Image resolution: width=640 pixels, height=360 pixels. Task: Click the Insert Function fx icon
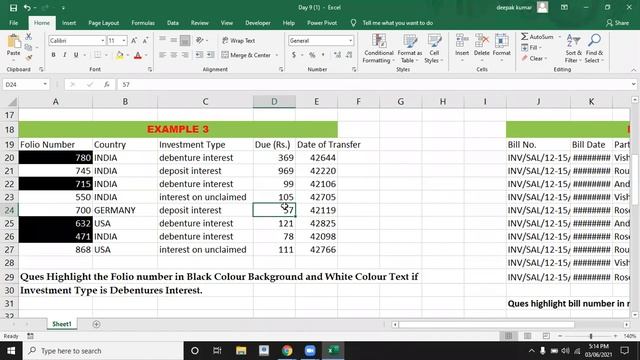point(107,84)
